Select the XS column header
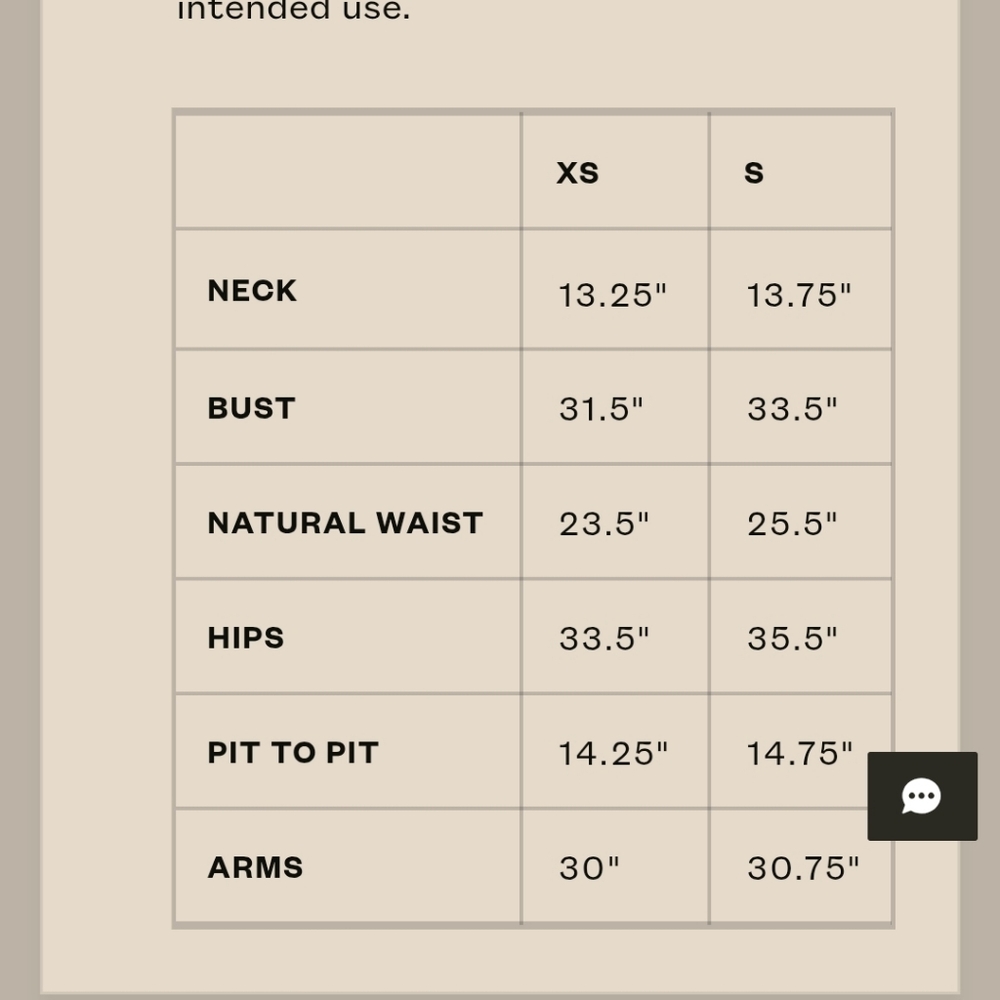 pos(577,173)
